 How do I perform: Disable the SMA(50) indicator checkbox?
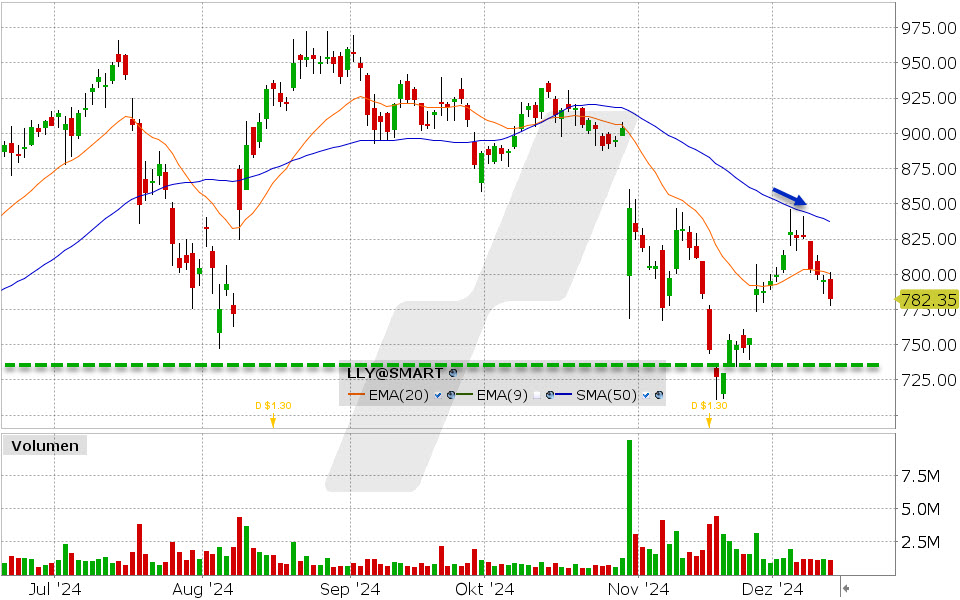646,396
